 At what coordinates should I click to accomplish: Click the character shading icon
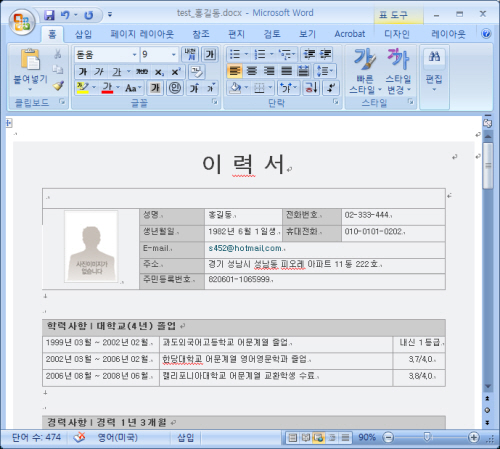point(155,88)
